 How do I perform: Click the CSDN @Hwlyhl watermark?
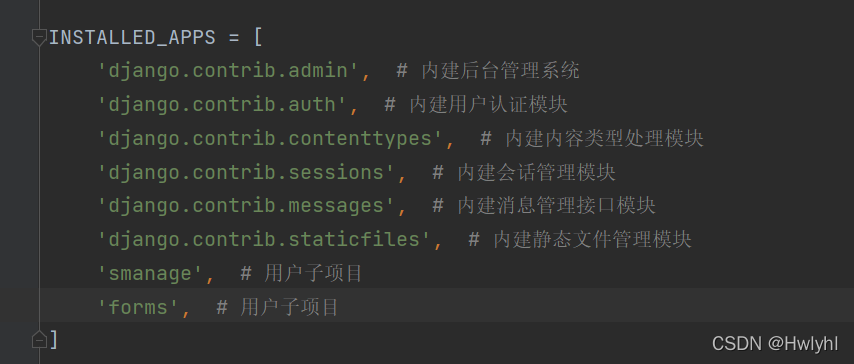point(775,343)
